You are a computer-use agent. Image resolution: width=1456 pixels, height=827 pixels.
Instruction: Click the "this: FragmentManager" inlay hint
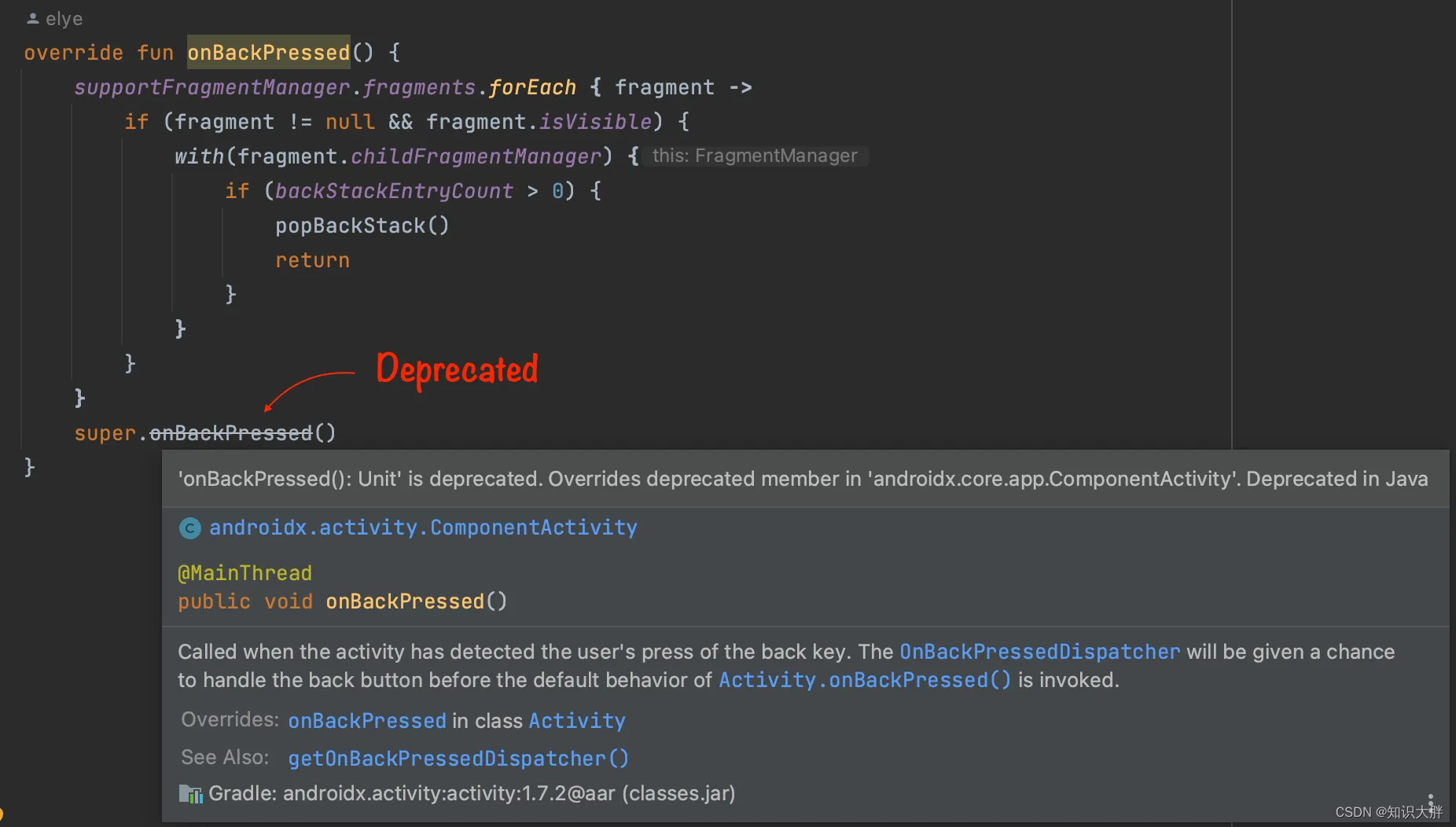(756, 156)
